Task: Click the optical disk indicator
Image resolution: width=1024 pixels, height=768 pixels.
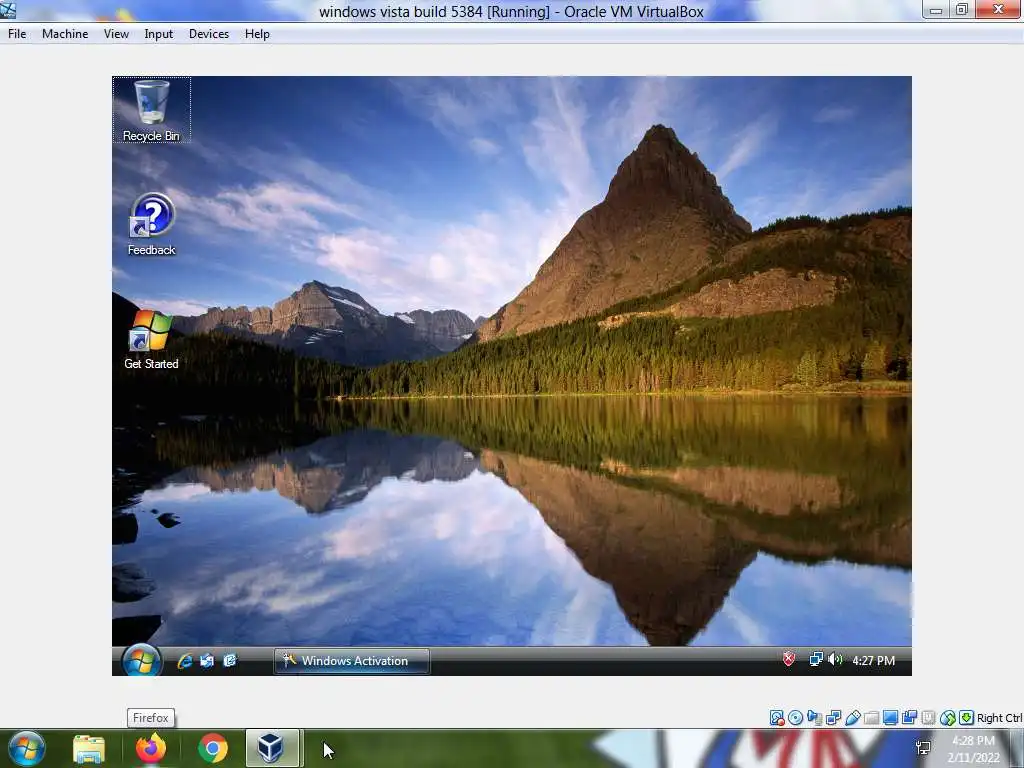Action: [795, 718]
